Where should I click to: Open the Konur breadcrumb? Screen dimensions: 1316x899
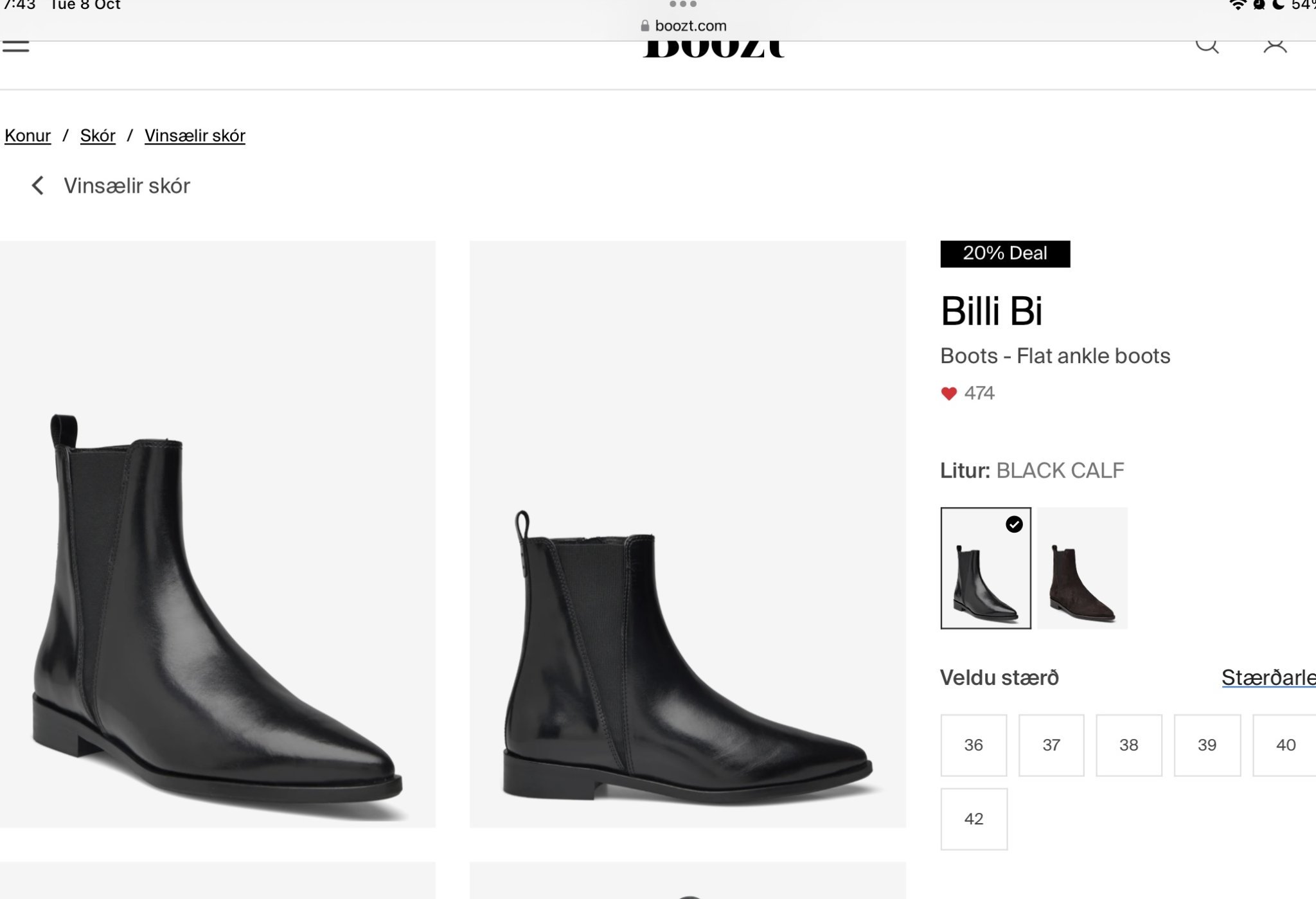click(28, 136)
